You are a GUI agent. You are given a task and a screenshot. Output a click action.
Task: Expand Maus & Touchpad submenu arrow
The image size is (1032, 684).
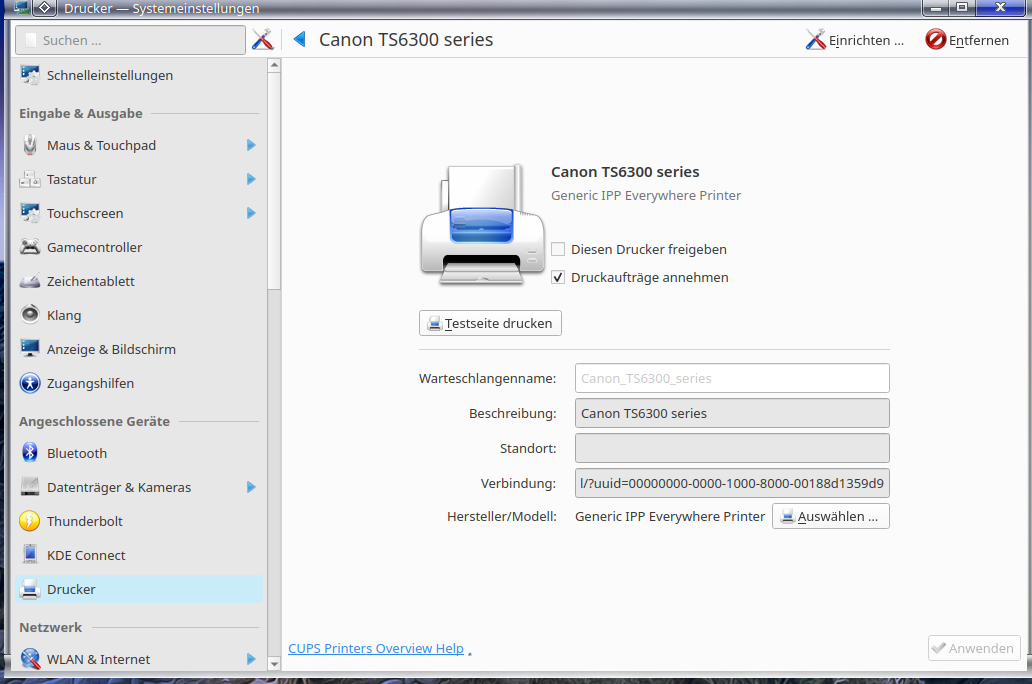click(x=251, y=145)
